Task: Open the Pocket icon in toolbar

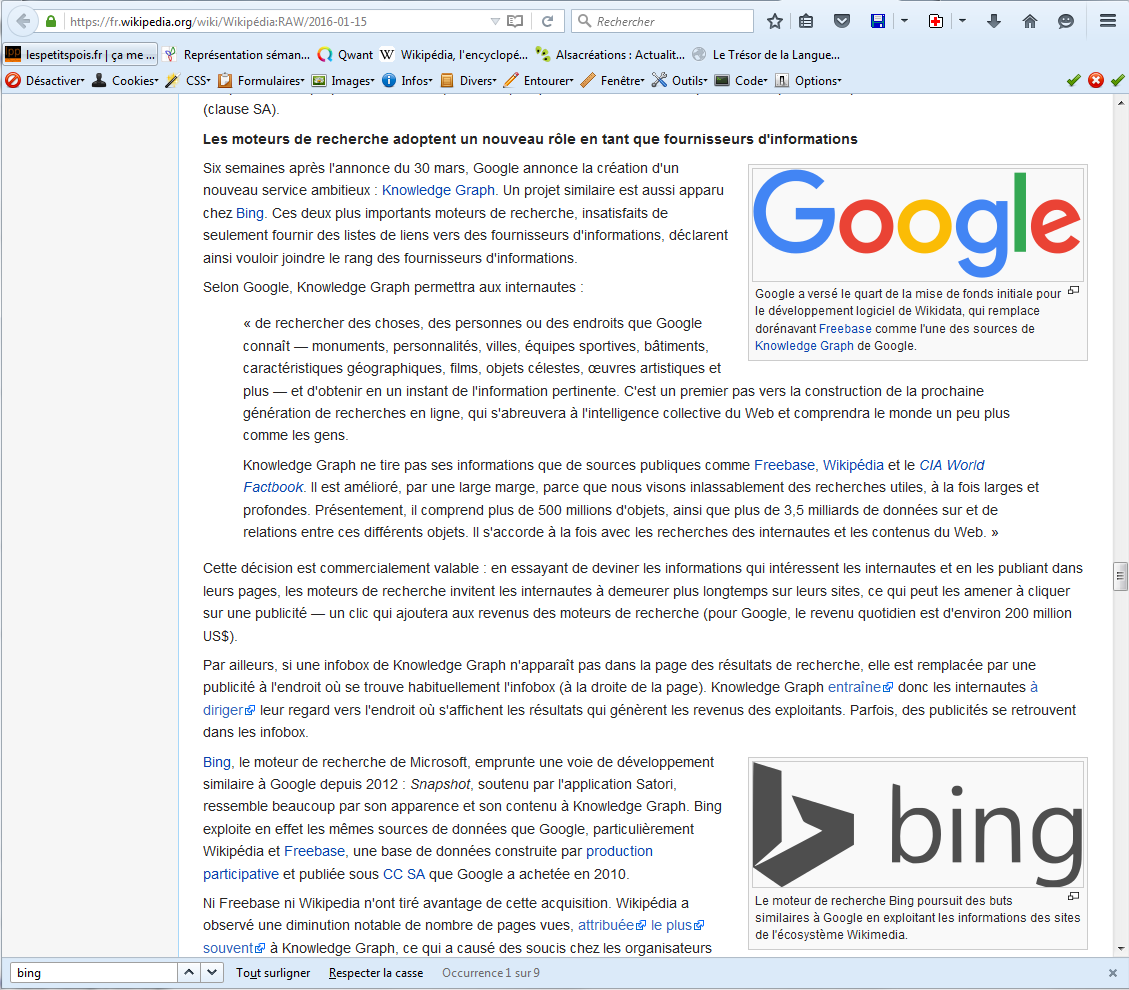Action: 842,21
